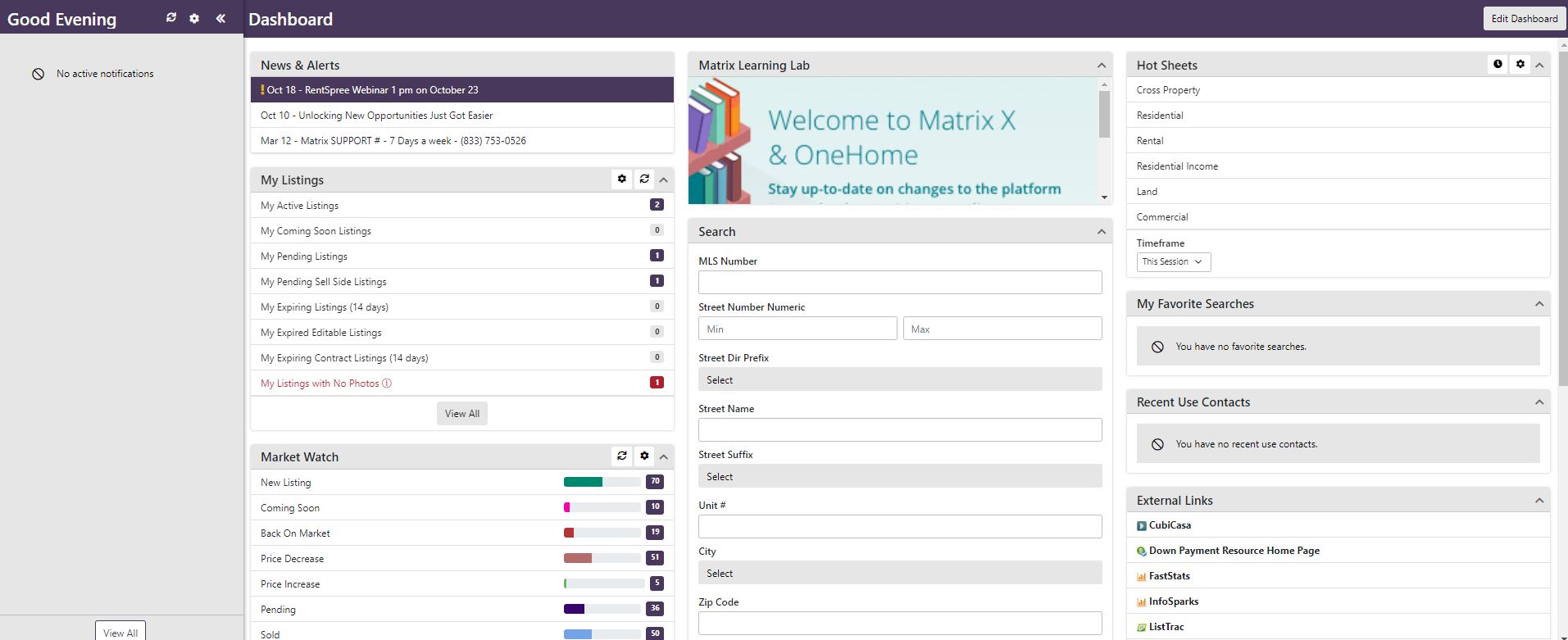Open My Listings settings gear

(622, 179)
